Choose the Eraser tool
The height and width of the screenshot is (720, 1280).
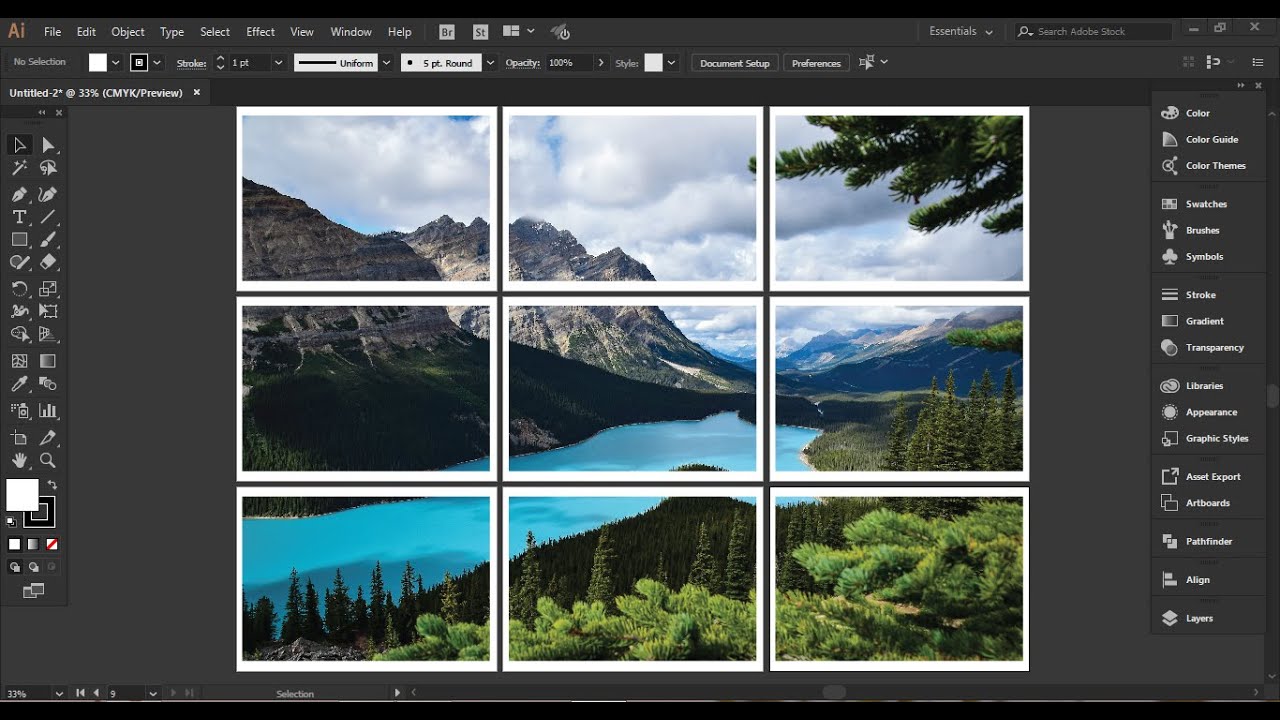48,263
